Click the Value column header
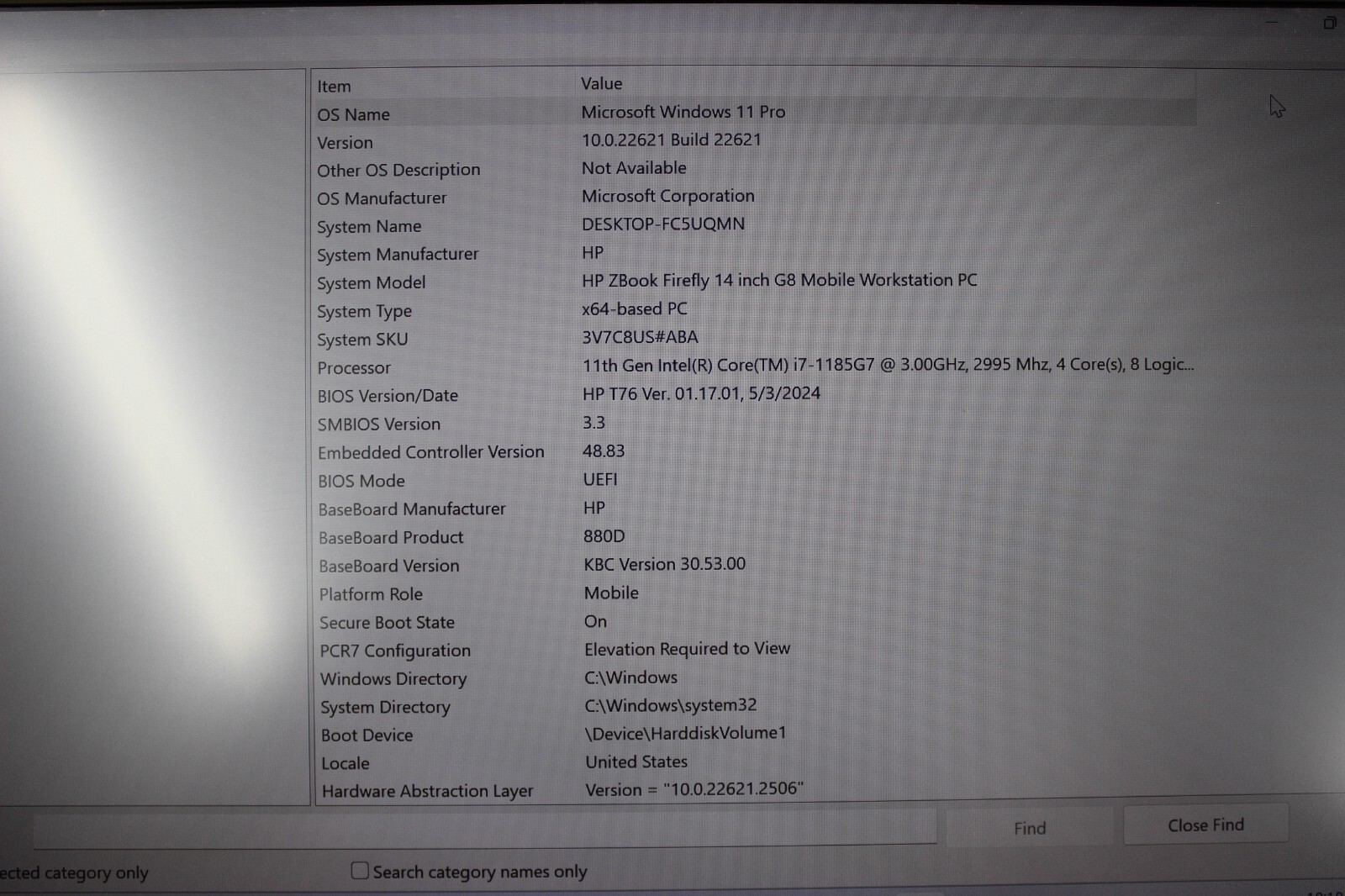Image resolution: width=1345 pixels, height=896 pixels. click(x=602, y=84)
